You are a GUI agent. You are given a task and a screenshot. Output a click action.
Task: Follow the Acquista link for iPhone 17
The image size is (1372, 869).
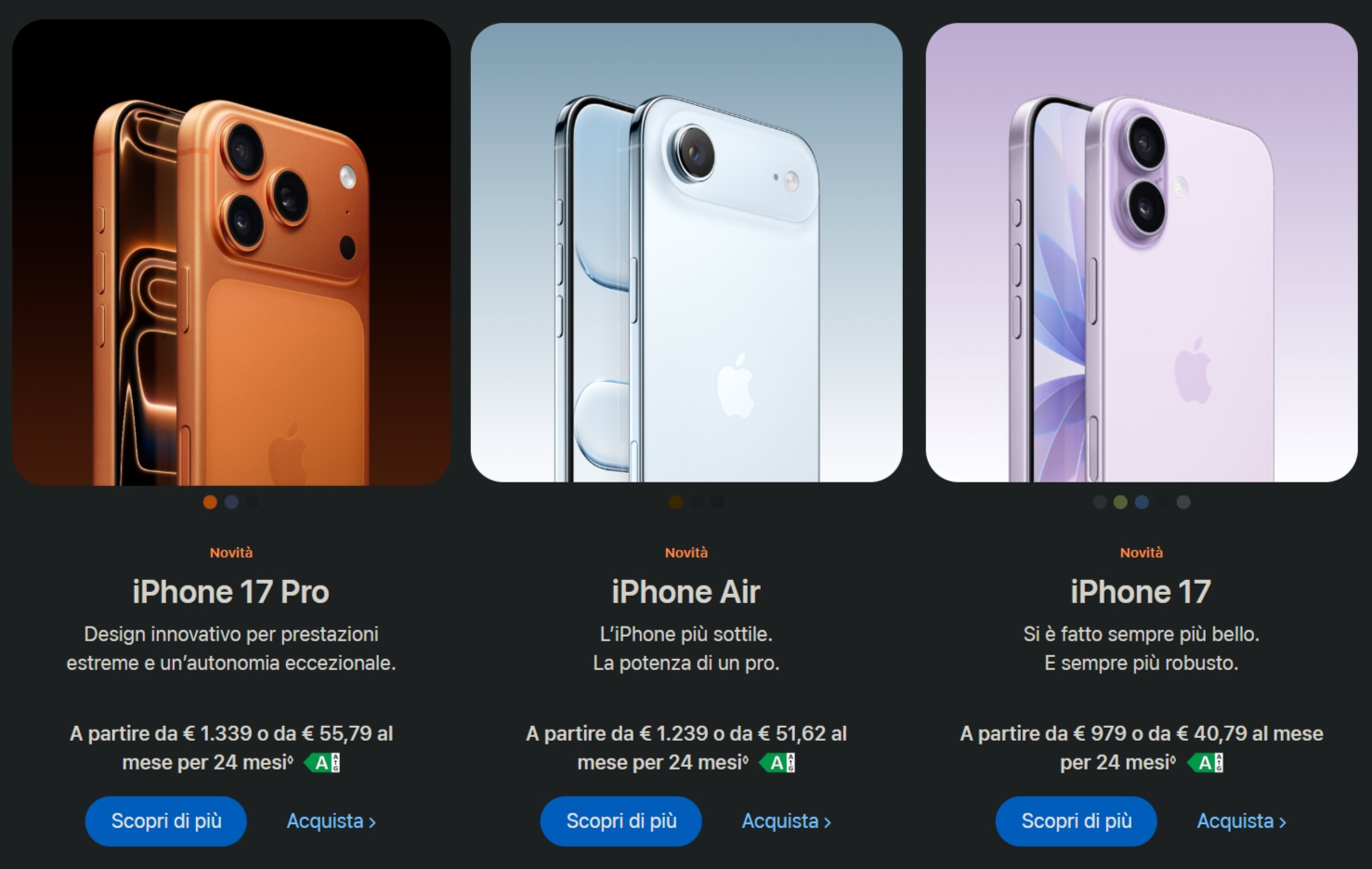click(1241, 822)
